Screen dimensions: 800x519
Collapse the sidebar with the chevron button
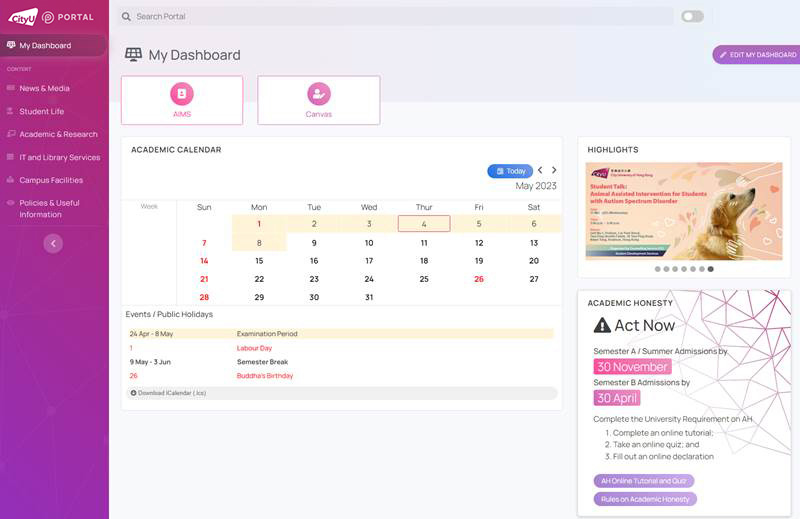coord(54,243)
